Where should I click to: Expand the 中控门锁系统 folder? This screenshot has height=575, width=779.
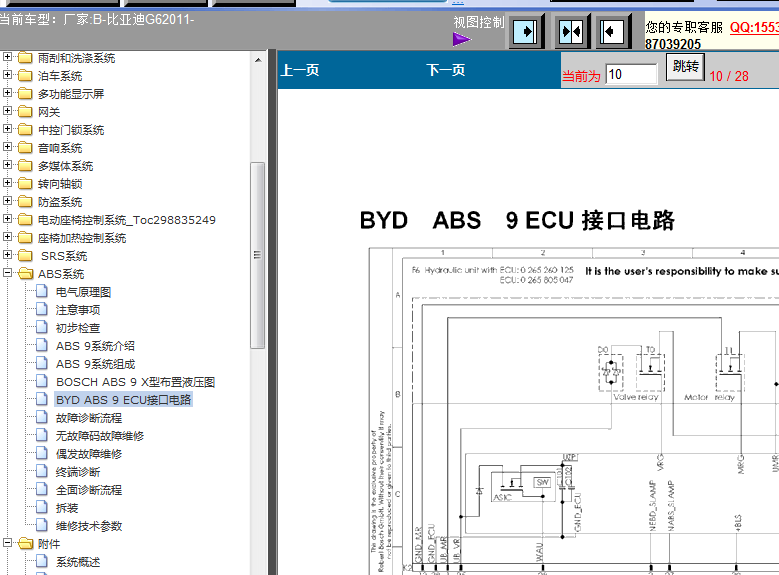(x=7, y=129)
